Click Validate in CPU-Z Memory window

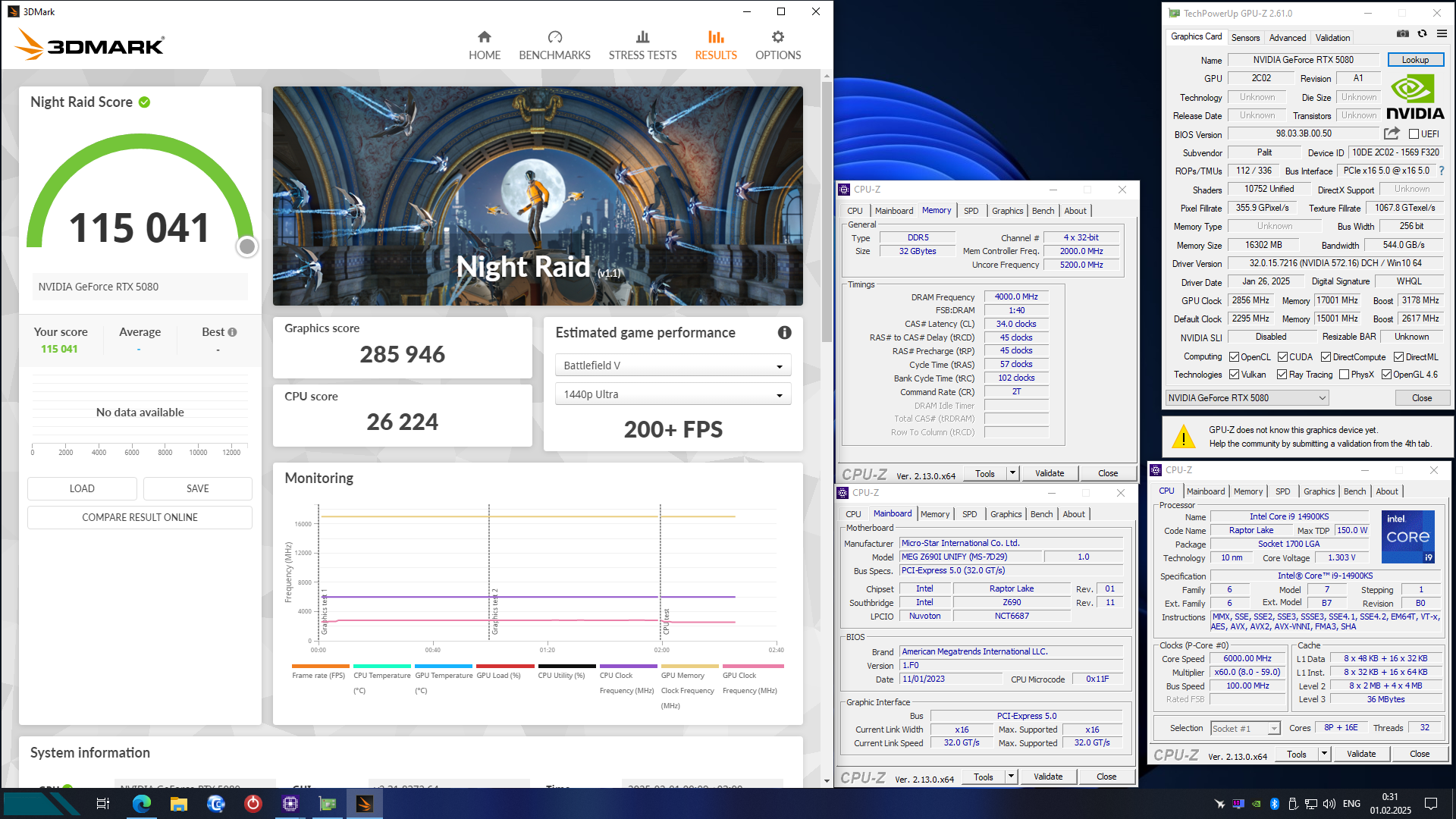tap(1050, 473)
